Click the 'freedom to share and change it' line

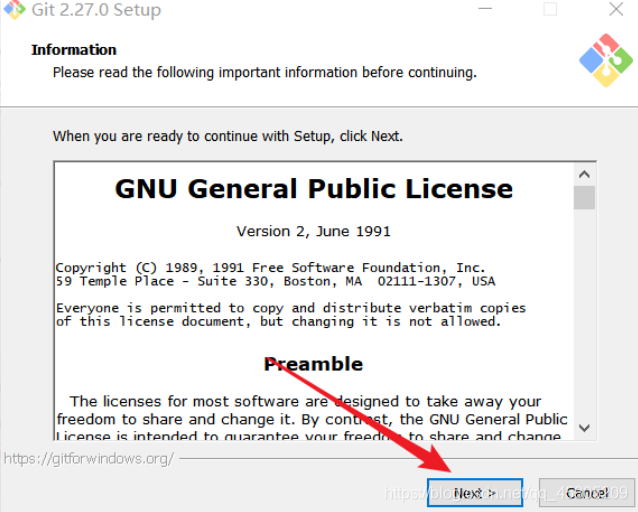point(312,419)
